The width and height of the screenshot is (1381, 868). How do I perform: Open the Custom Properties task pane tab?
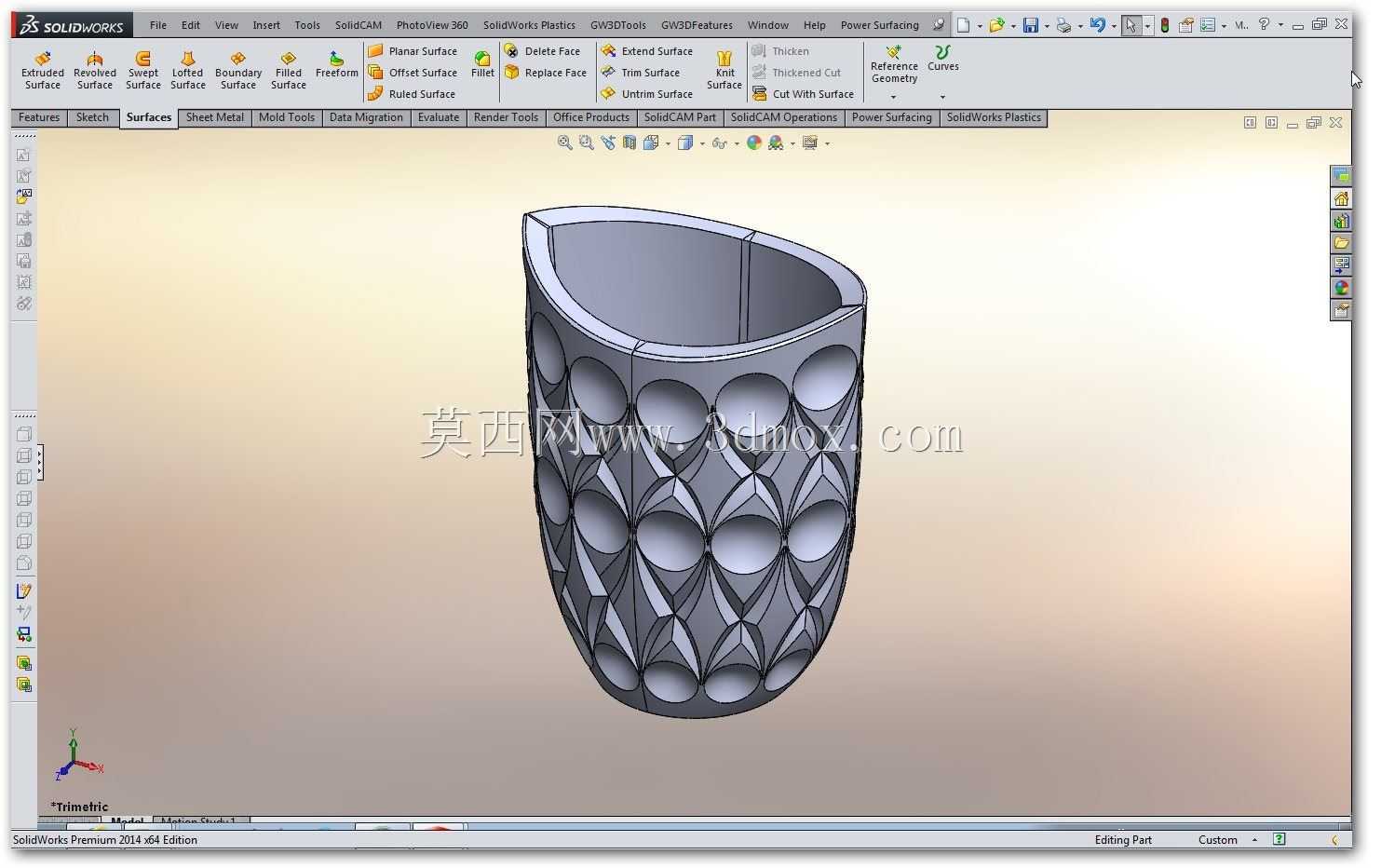click(x=1342, y=310)
